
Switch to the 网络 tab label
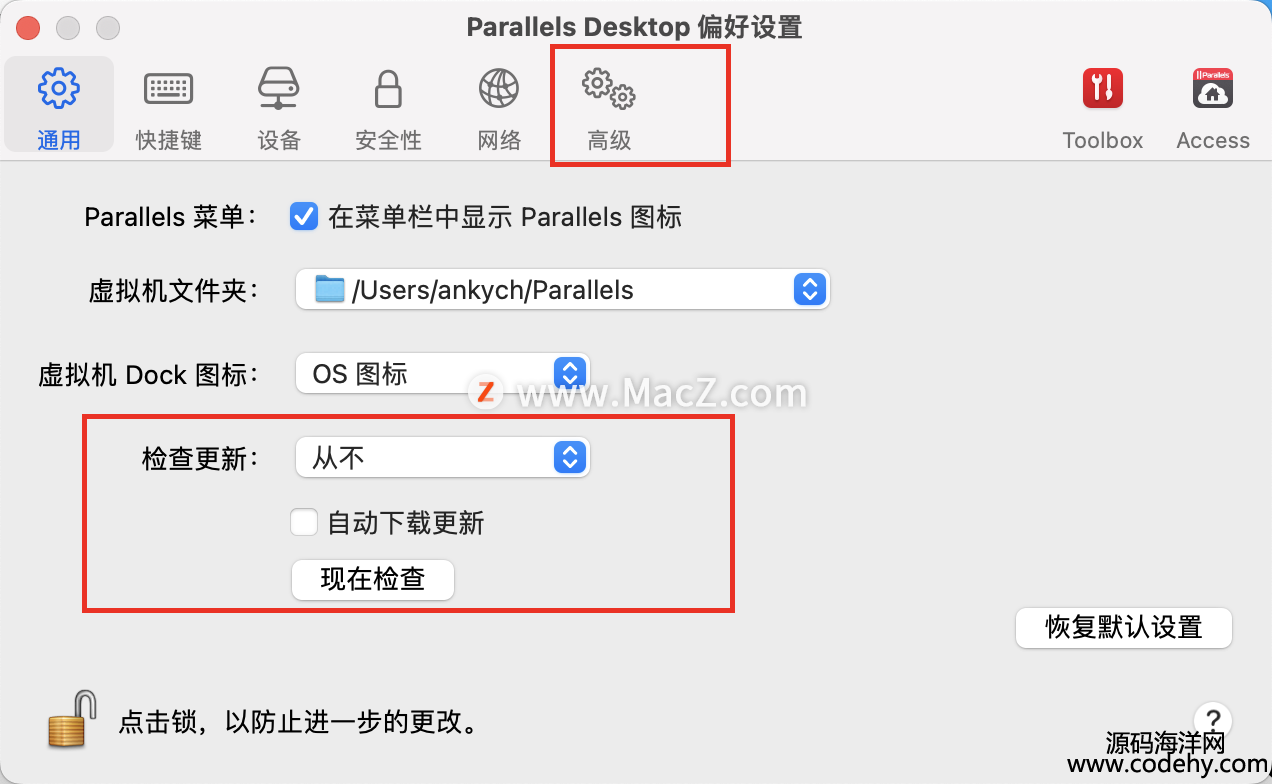pos(499,140)
